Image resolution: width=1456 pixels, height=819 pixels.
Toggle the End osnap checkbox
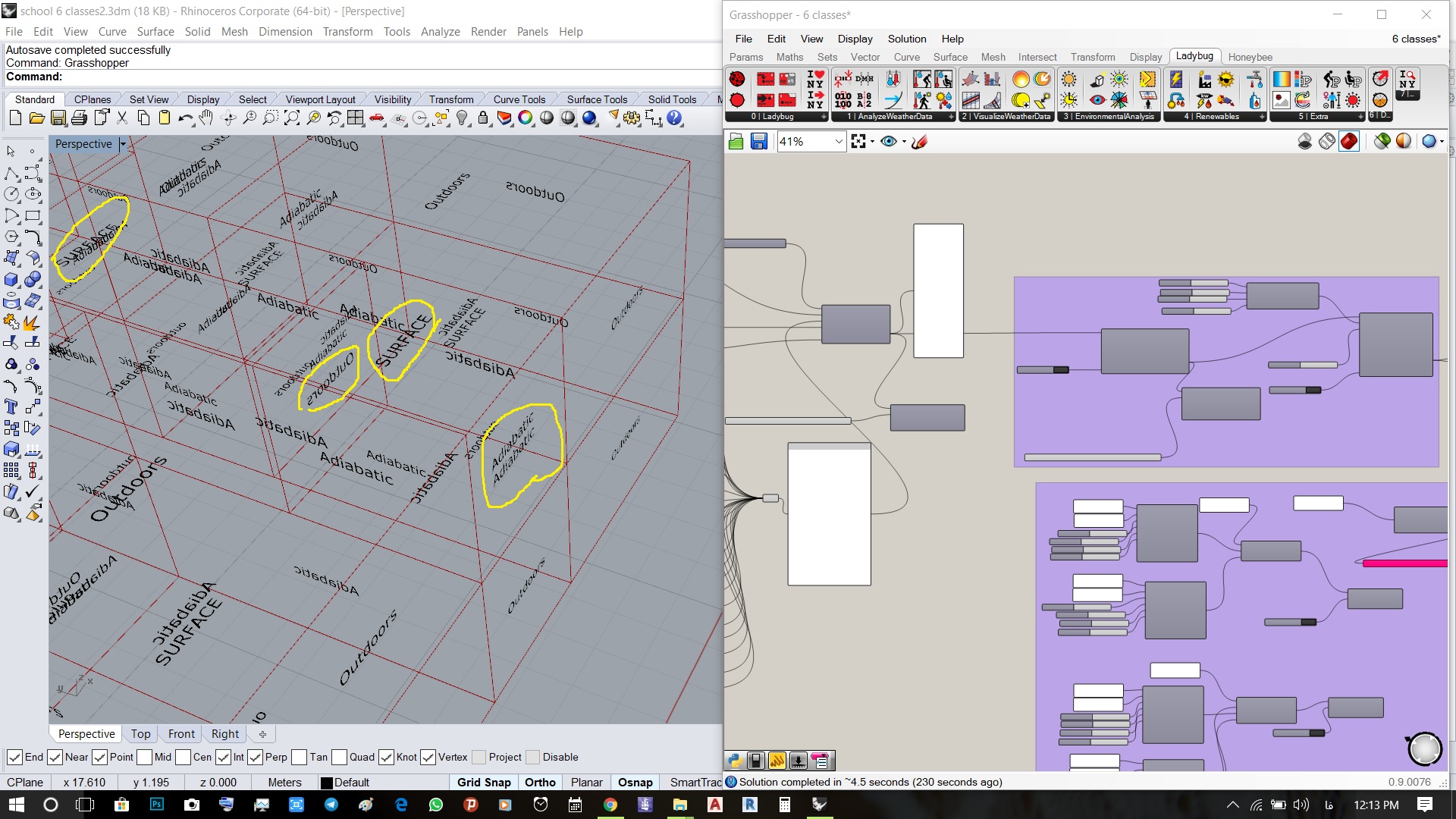click(x=14, y=757)
